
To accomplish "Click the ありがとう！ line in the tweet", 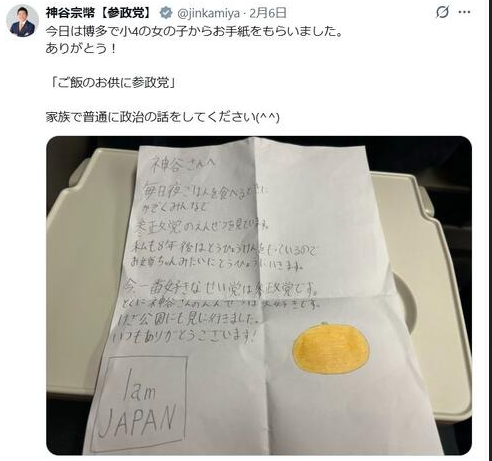I will coord(81,49).
